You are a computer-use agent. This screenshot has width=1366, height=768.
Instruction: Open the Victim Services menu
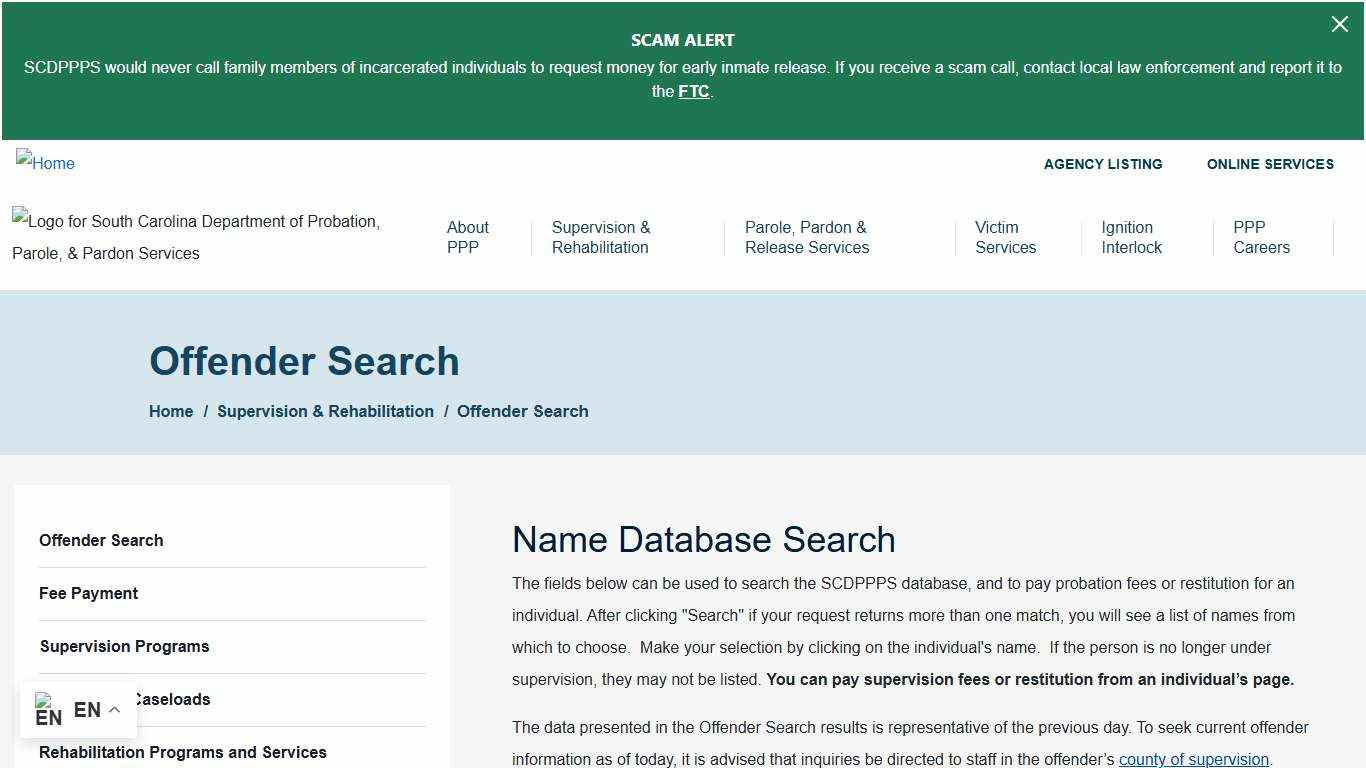pos(1005,237)
